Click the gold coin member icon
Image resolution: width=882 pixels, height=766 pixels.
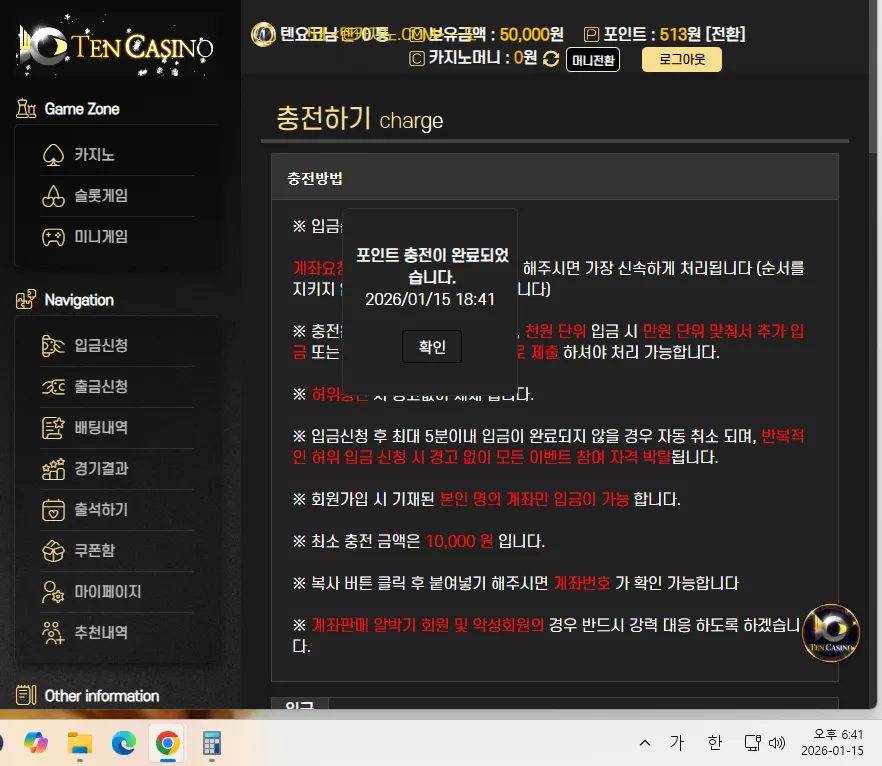click(x=263, y=34)
